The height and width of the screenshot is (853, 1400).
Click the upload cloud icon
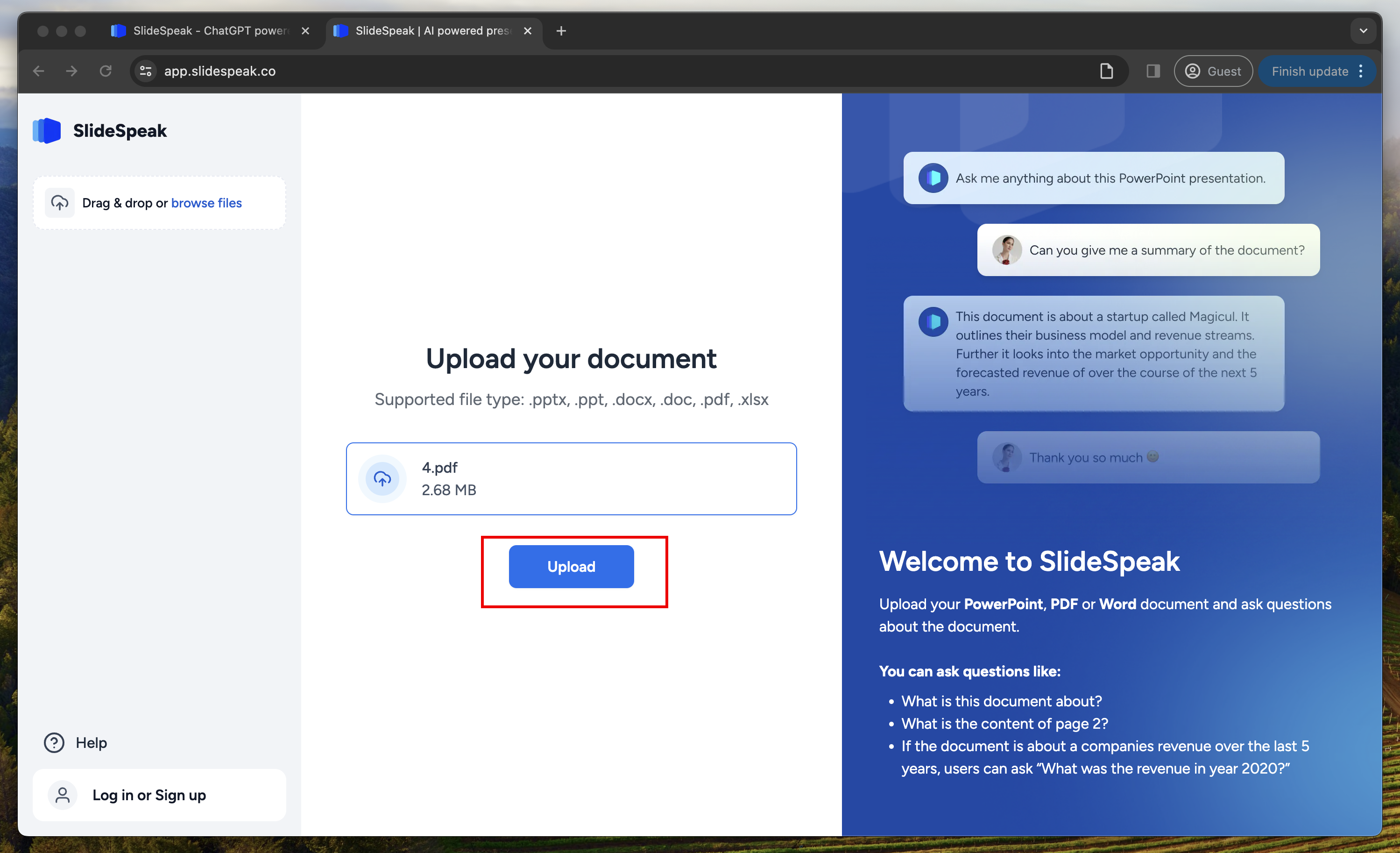[383, 478]
